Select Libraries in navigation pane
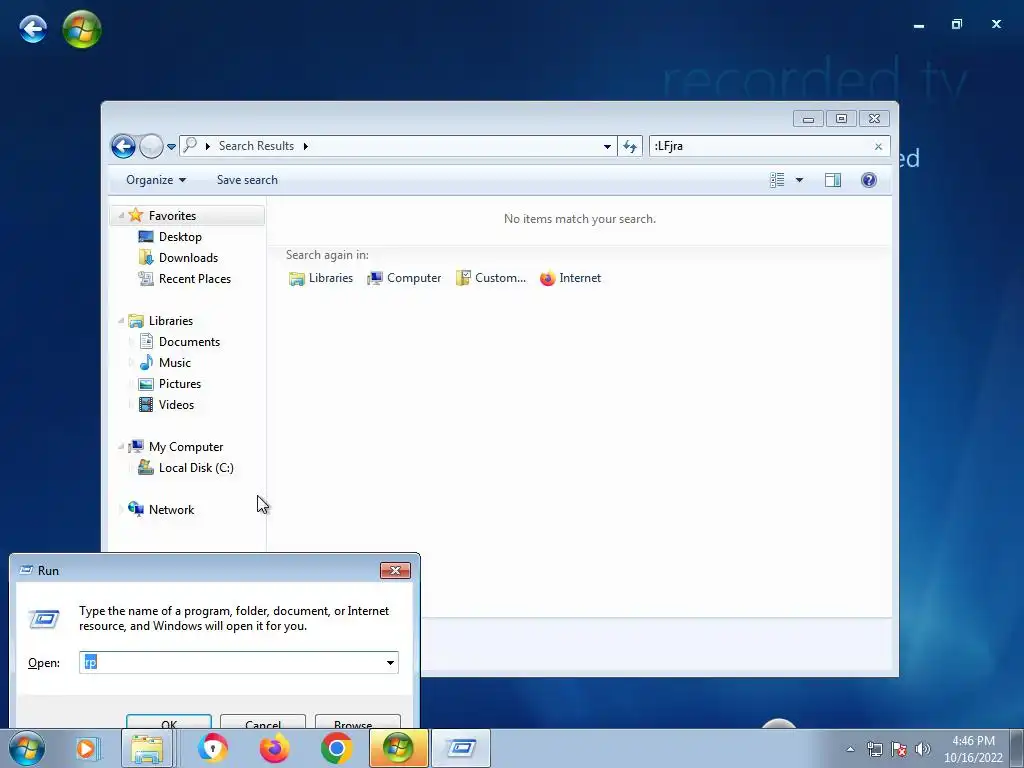1024x768 pixels. (170, 321)
